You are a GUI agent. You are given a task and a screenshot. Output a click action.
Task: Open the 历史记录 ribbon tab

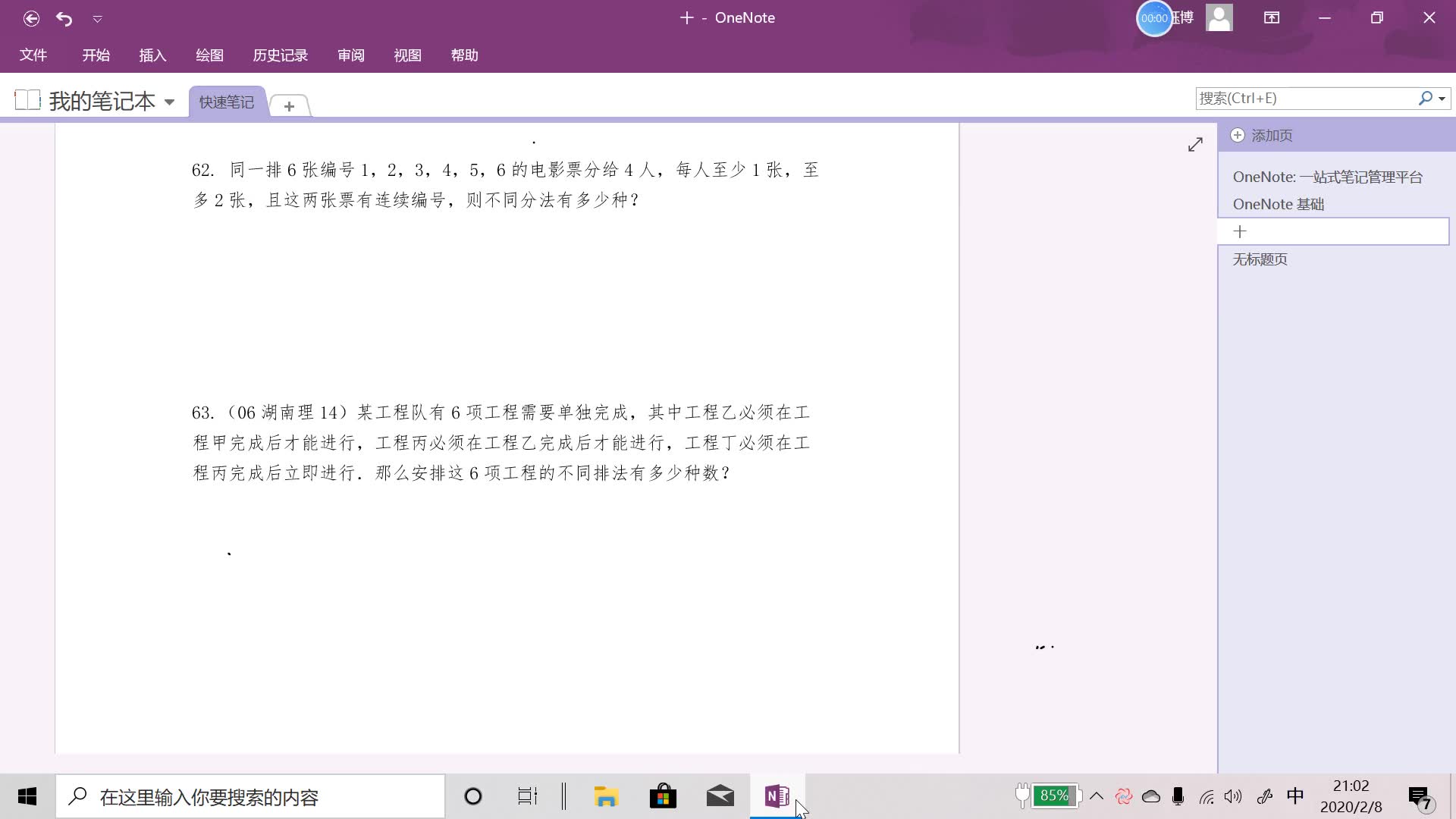[280, 55]
